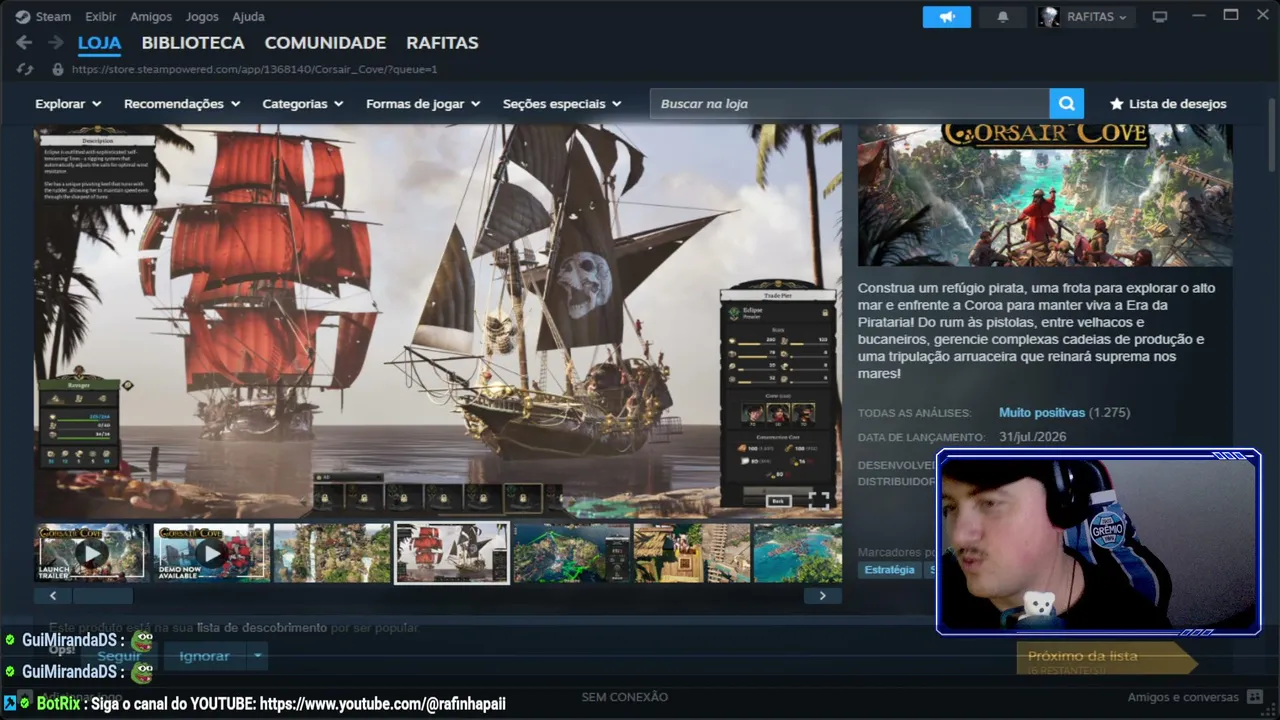Switch to the LOJA tab
Image resolution: width=1280 pixels, height=720 pixels.
[99, 43]
